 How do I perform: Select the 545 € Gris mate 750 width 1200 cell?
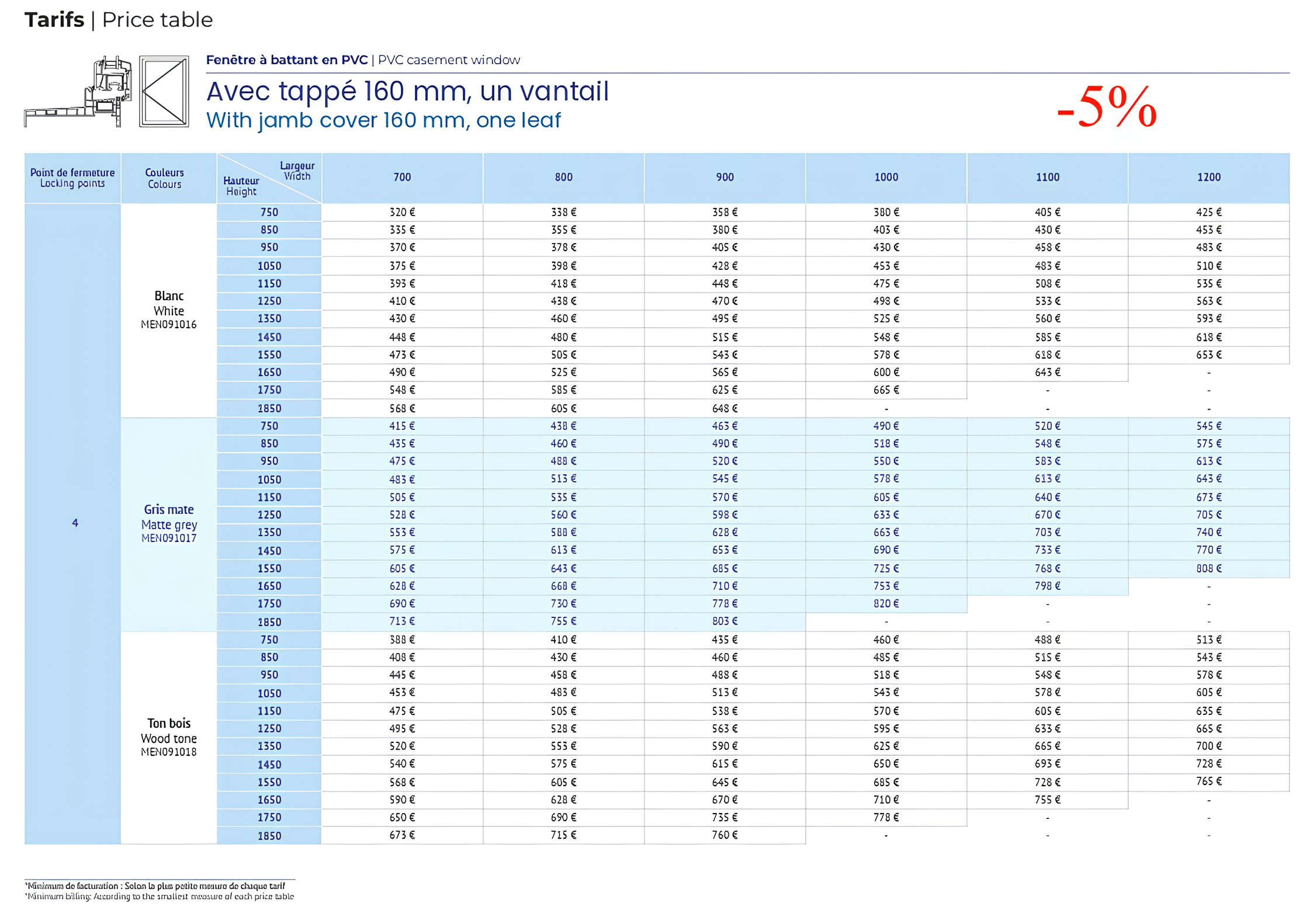(1210, 426)
